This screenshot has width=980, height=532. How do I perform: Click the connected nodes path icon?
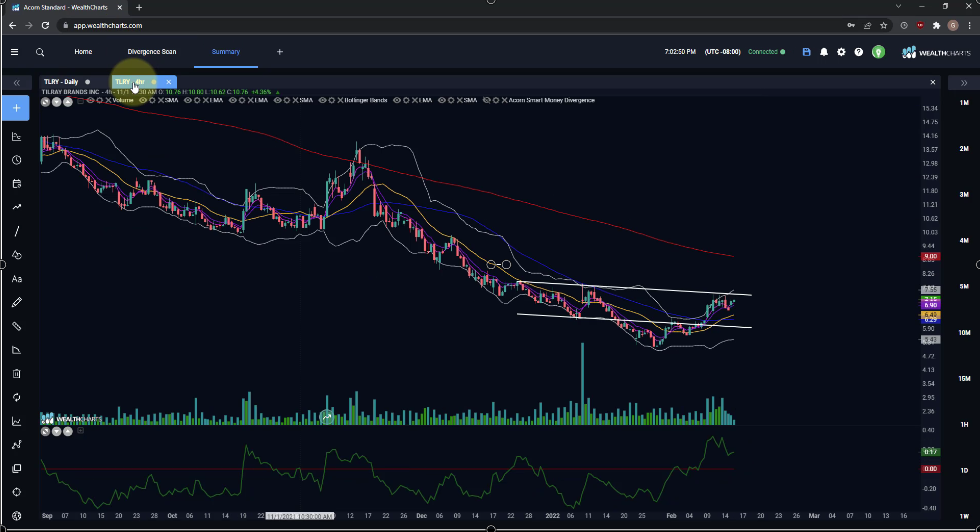coord(17,444)
